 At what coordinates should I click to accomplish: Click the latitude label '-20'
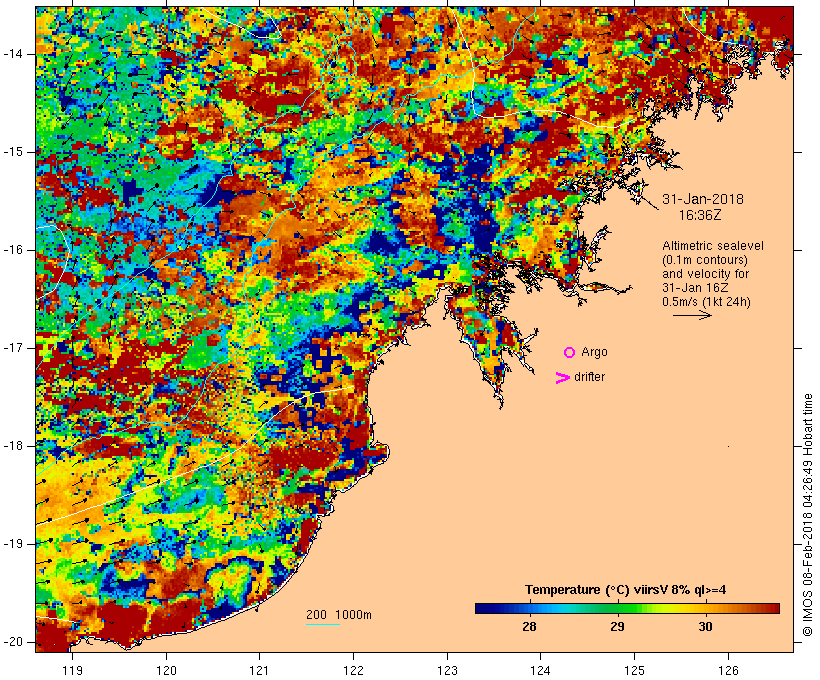[x=13, y=642]
